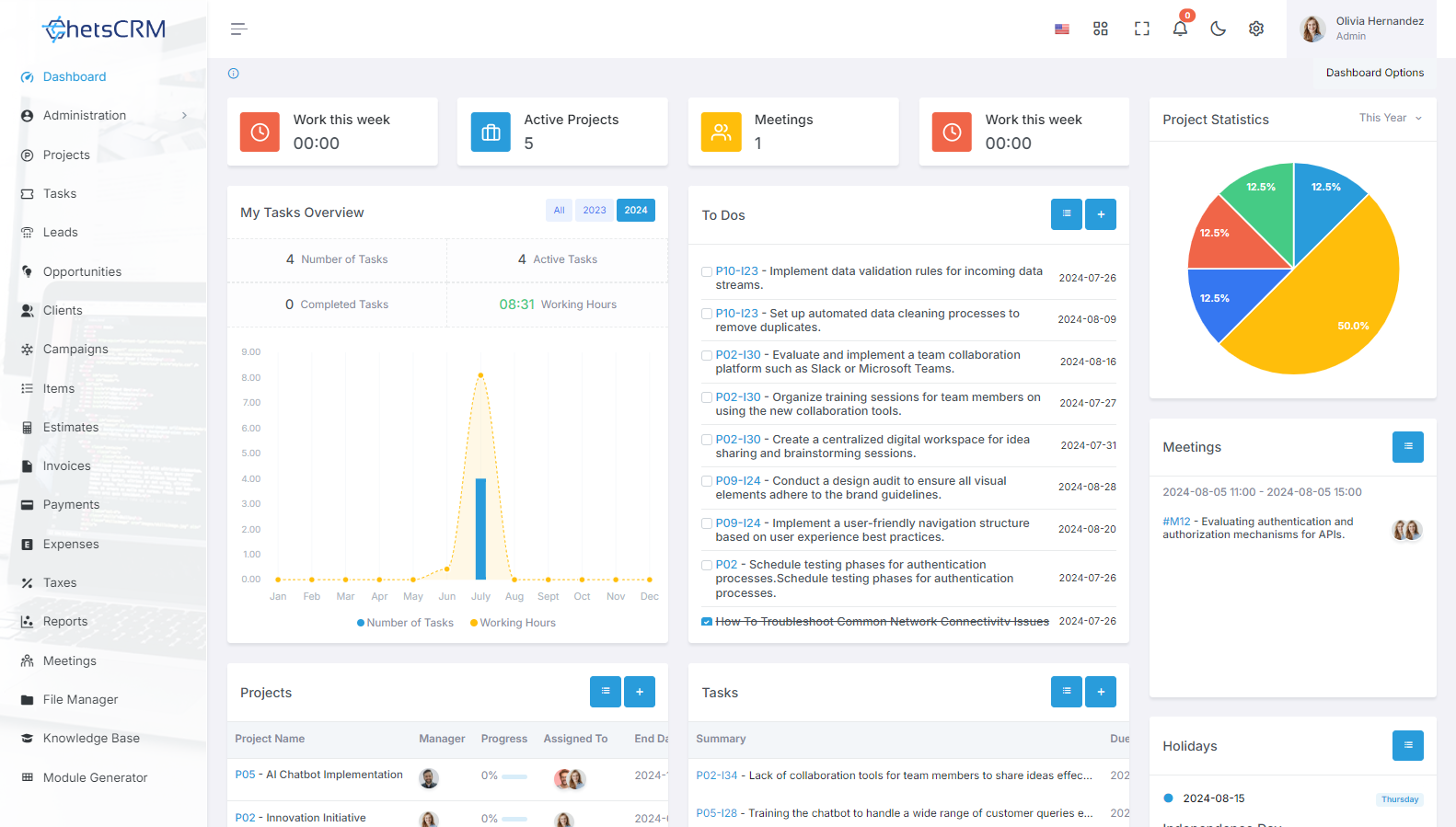This screenshot has height=827, width=1456.
Task: Open the notifications bell icon
Action: pyautogui.click(x=1180, y=29)
